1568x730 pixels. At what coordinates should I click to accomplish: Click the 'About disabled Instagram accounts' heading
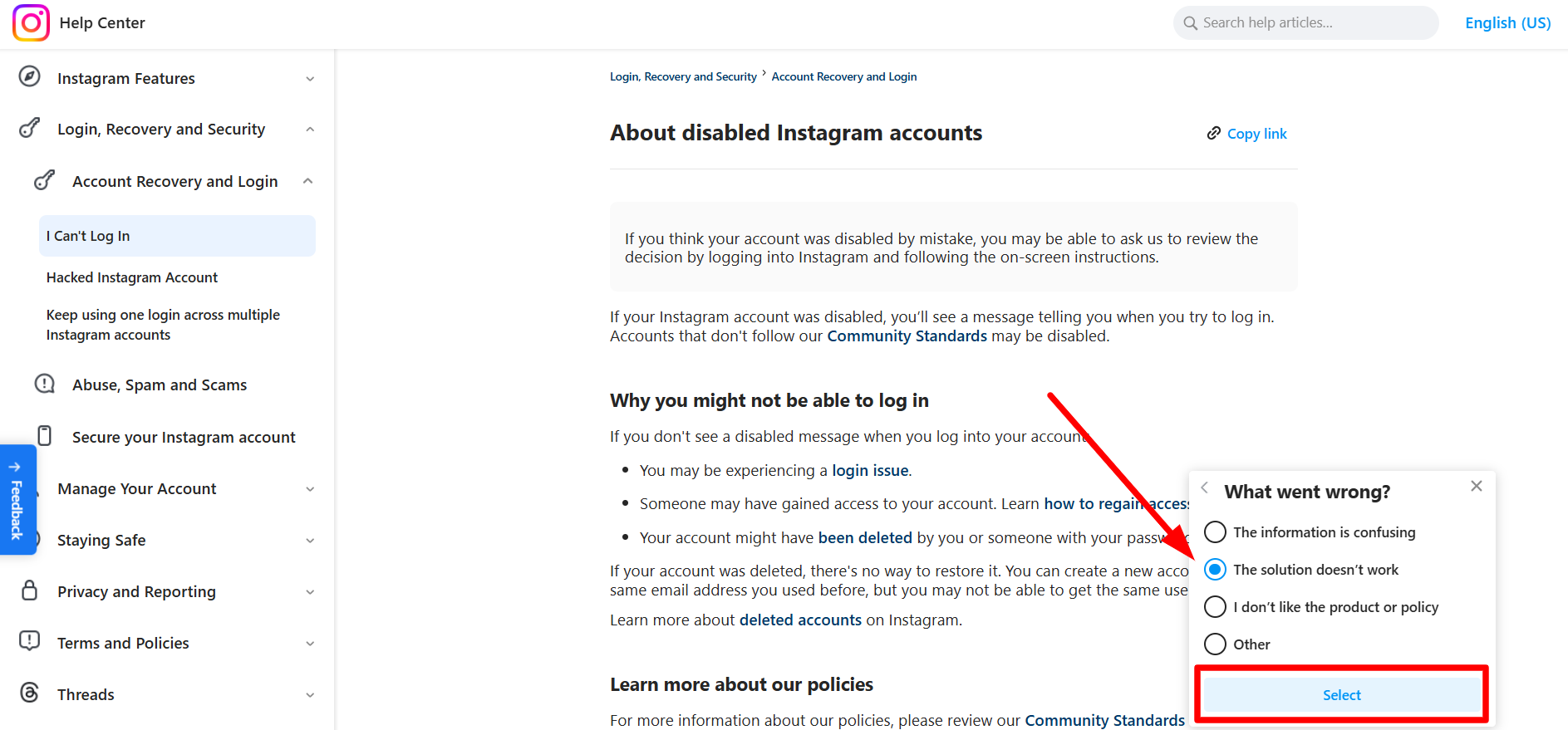click(796, 133)
